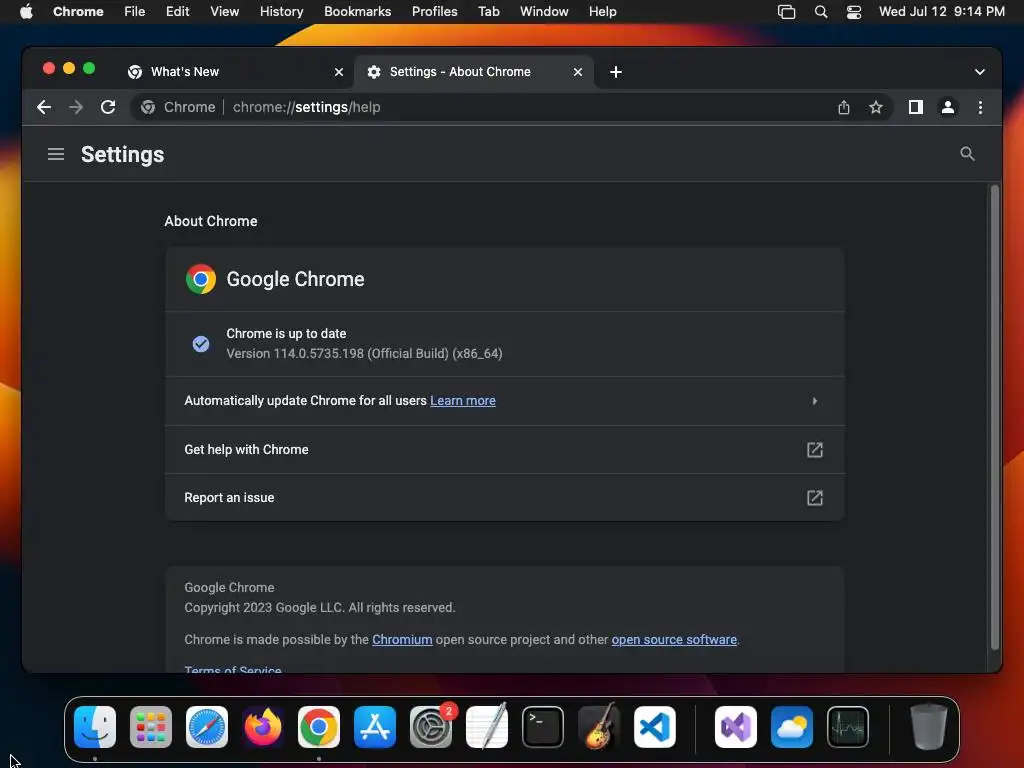Open the Trash from the Dock

[x=928, y=727]
